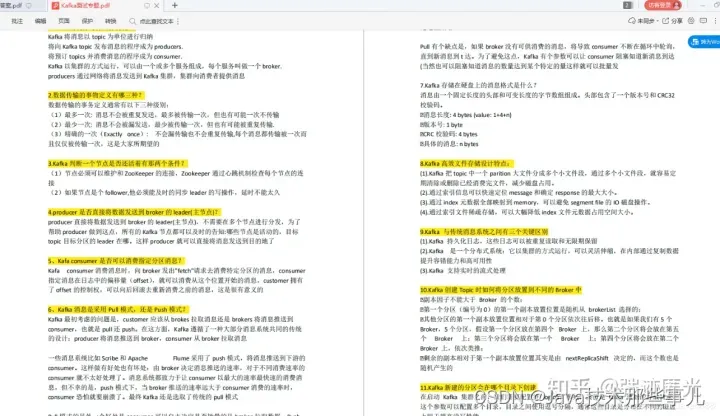Screen dimensions: 720x416
Task: Close the Kafka面试专题.pdf tab
Action: tap(157, 6)
